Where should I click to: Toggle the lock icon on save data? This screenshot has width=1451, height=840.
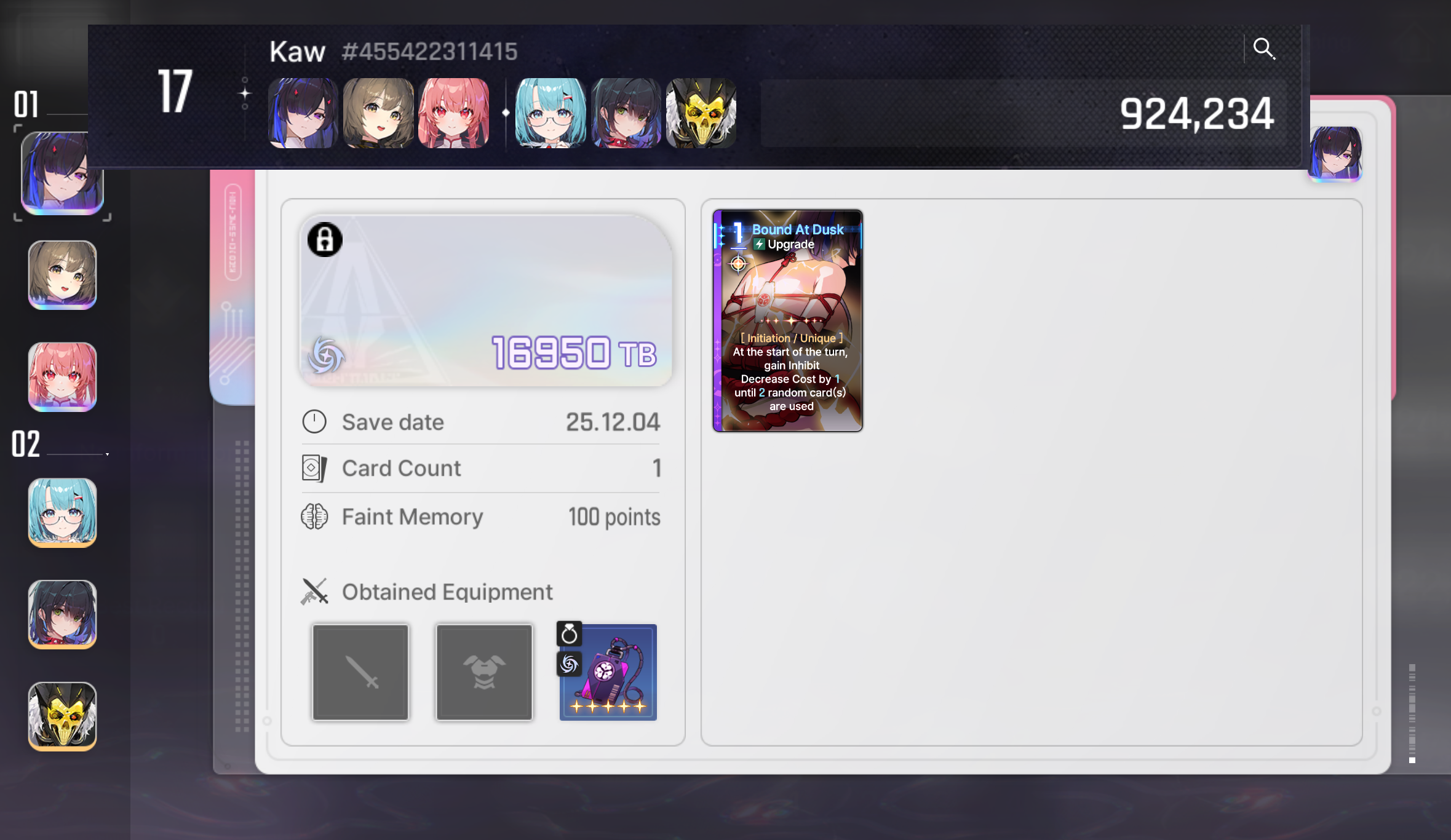tap(325, 240)
